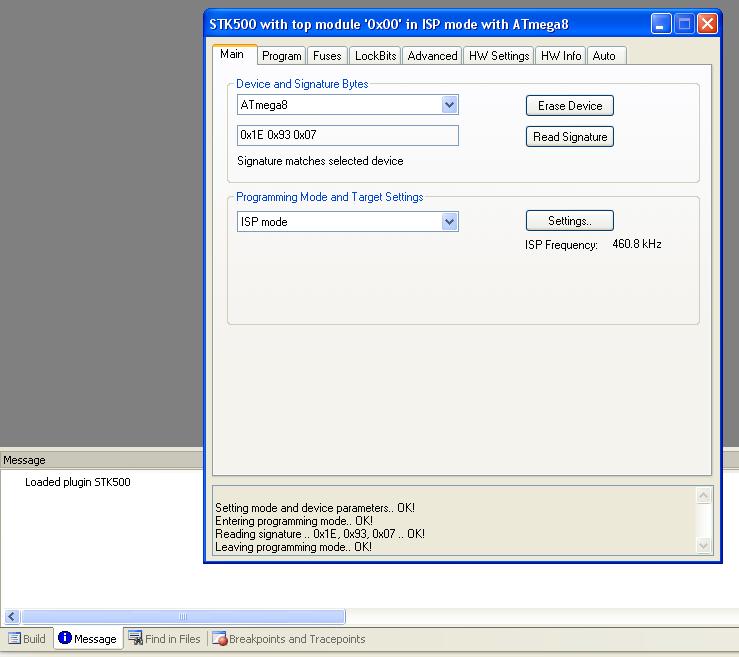The height and width of the screenshot is (657, 739).
Task: Click the Build tab document icon
Action: (x=15, y=639)
